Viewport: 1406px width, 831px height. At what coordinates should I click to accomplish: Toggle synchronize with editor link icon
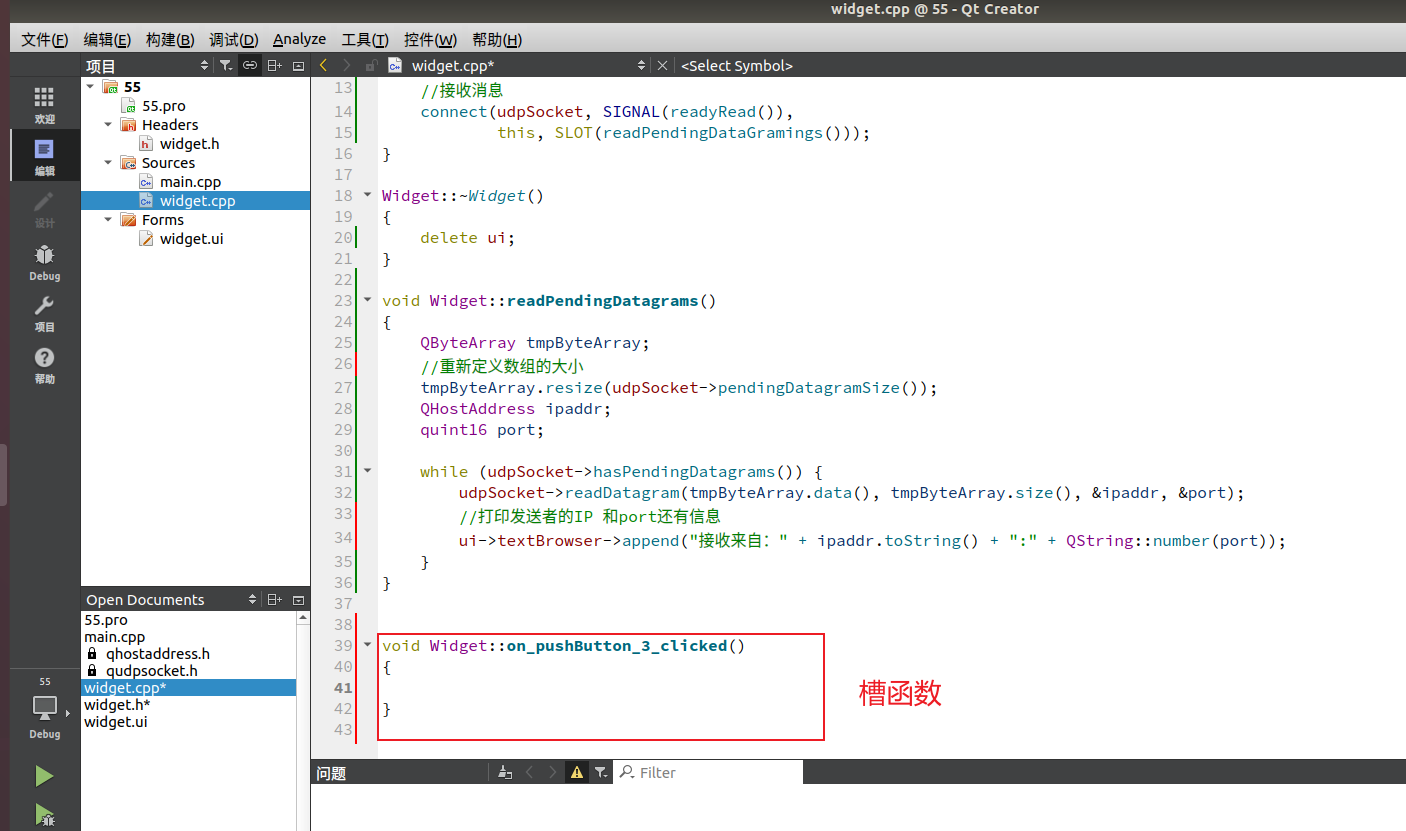(250, 65)
